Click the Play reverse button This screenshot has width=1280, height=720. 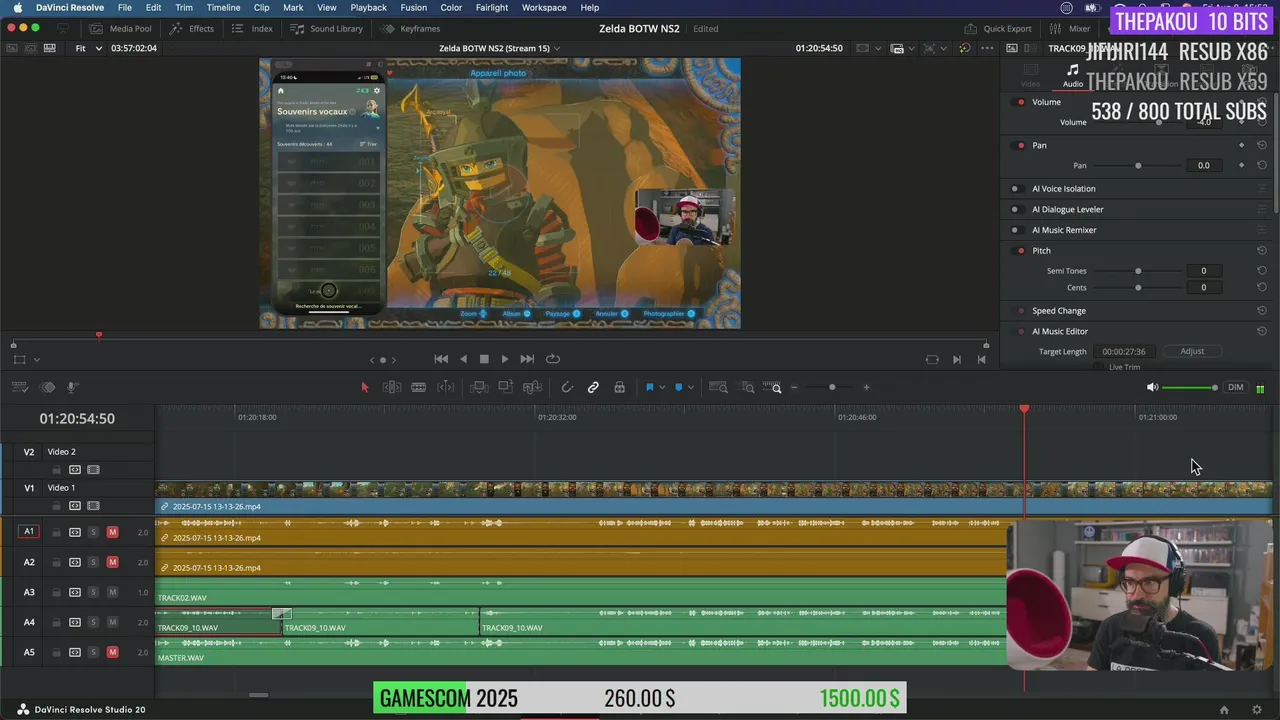[462, 359]
